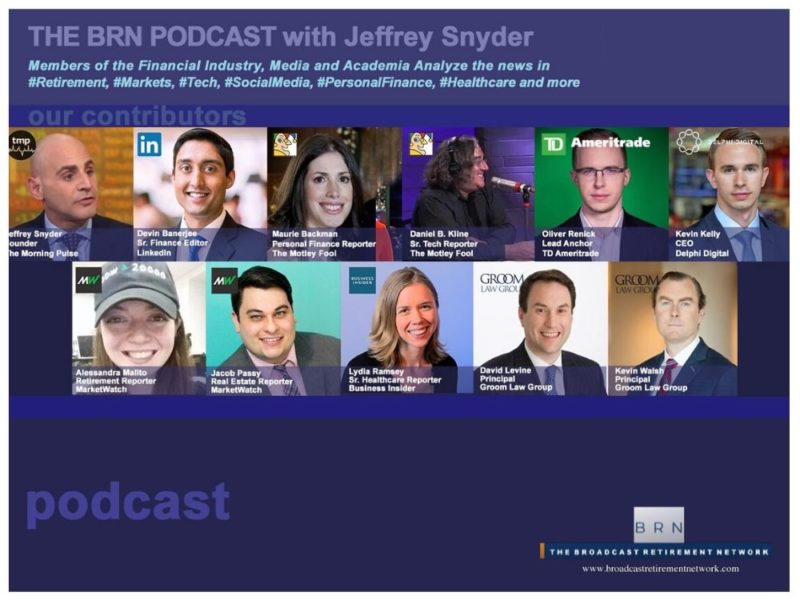Click Motley Fool jester logo on Maurie Backman's photo

pyautogui.click(x=285, y=144)
